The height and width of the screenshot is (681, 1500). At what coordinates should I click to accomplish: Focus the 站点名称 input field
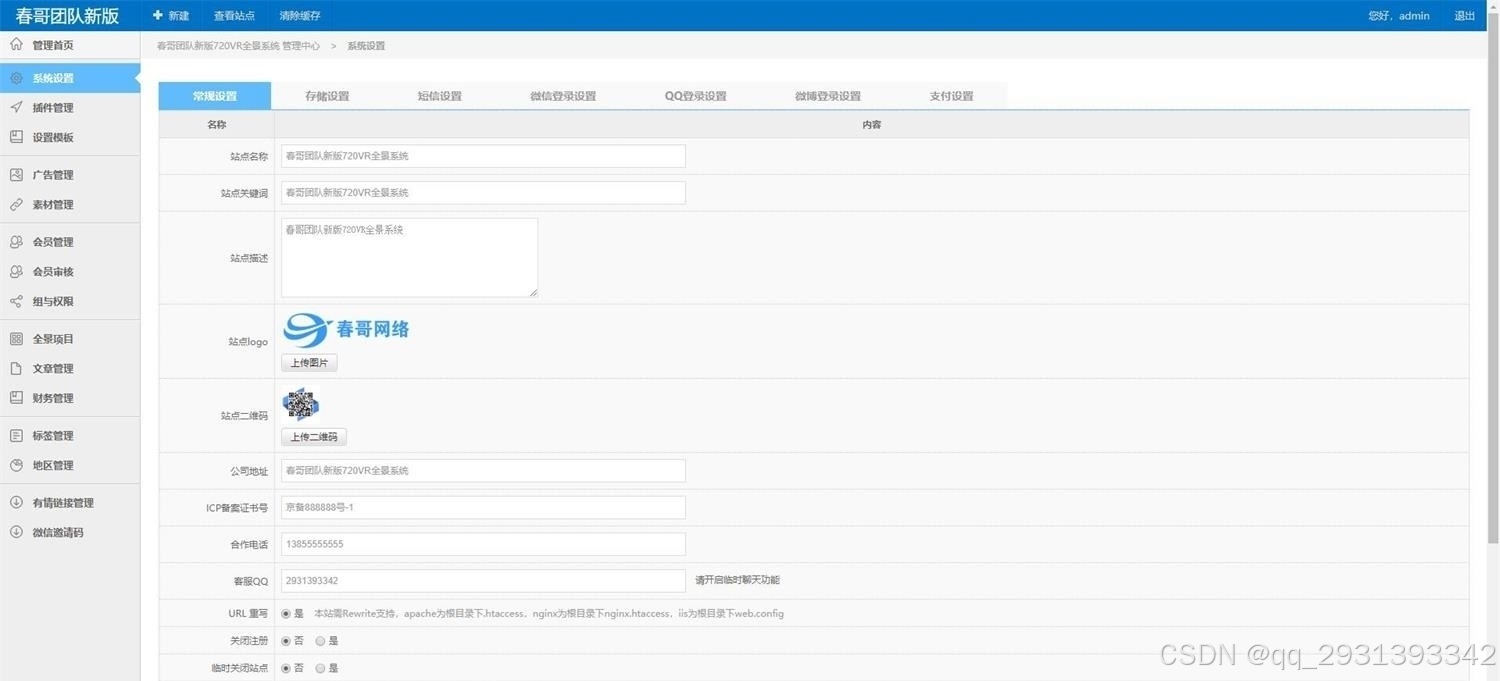[x=483, y=156]
